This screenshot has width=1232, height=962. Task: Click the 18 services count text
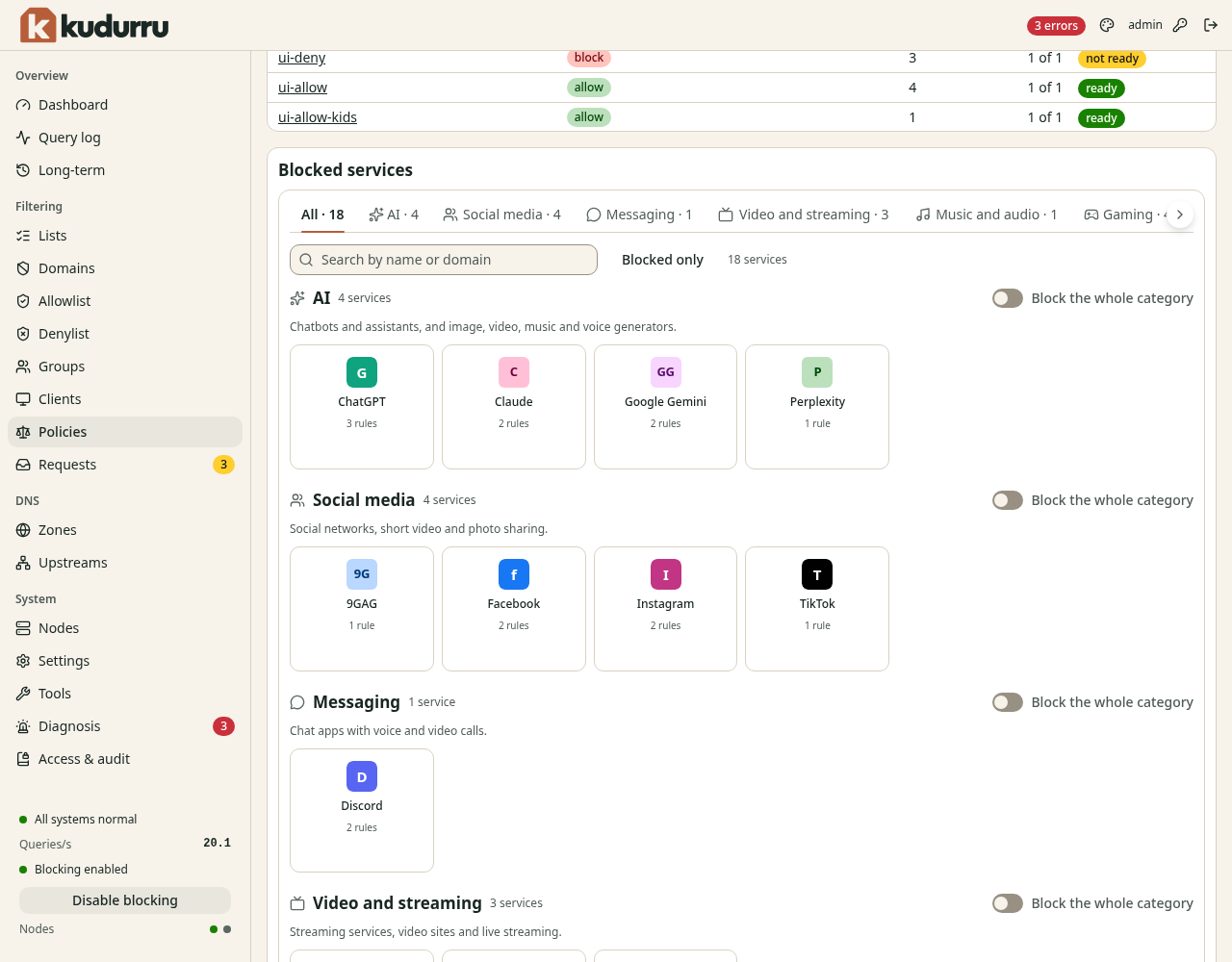pos(757,260)
